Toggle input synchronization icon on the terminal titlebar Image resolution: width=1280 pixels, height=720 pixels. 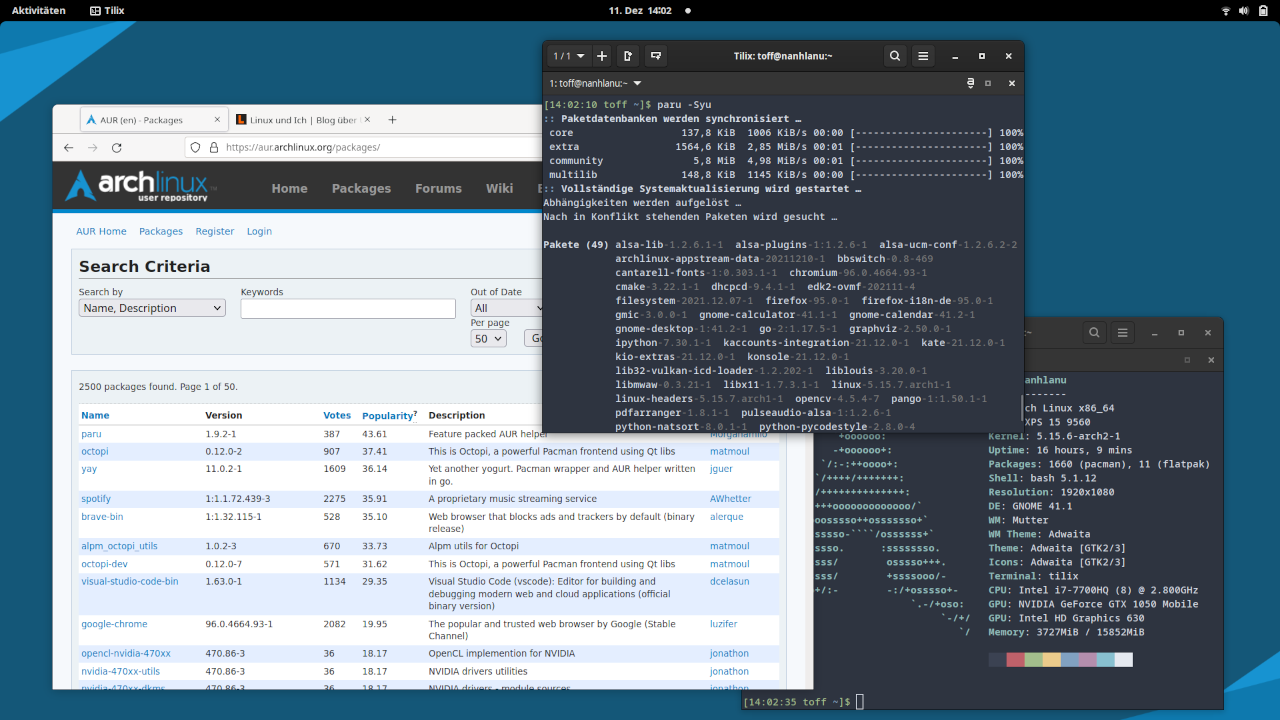point(969,83)
